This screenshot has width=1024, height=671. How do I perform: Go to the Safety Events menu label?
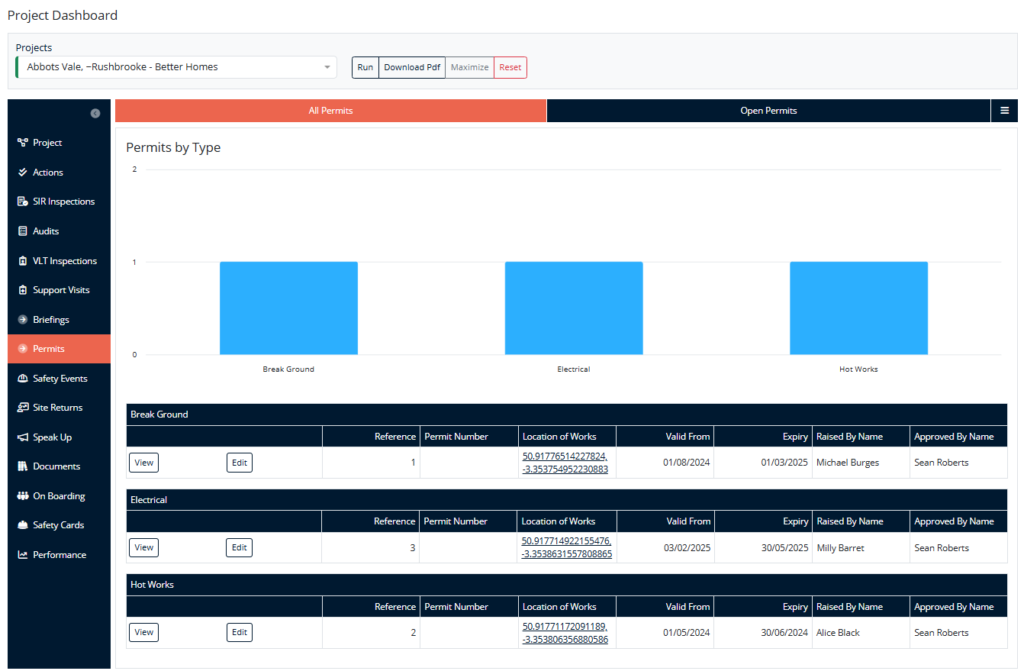(x=60, y=378)
